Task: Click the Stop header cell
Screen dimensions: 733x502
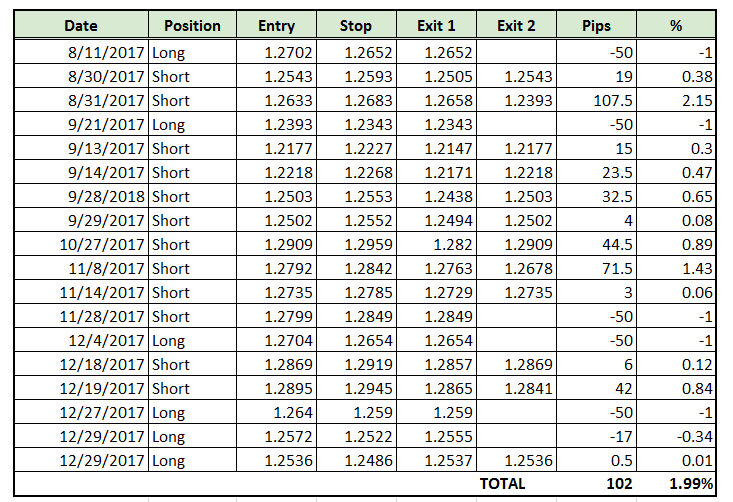Action: tap(356, 25)
